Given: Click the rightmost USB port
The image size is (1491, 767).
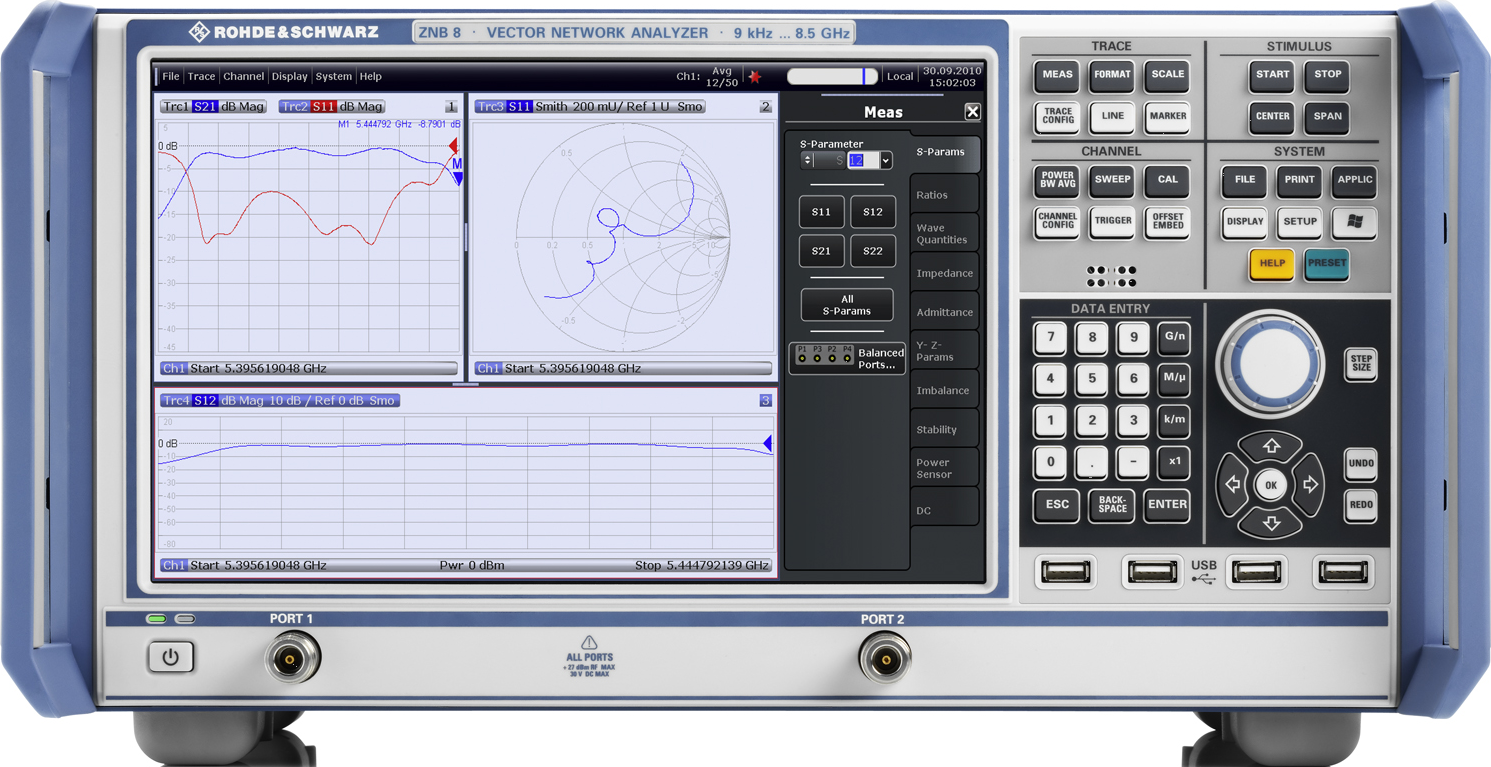Looking at the screenshot, I should coord(1343,572).
